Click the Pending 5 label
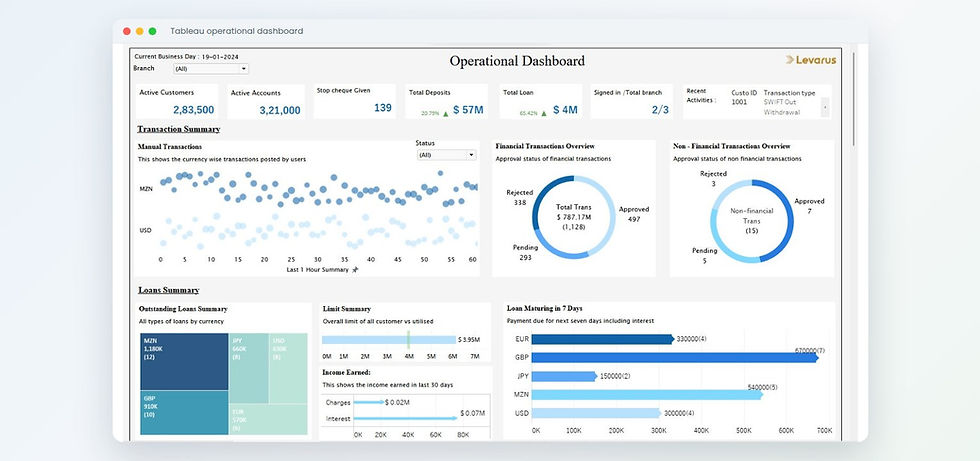The width and height of the screenshot is (980, 461). tap(704, 255)
